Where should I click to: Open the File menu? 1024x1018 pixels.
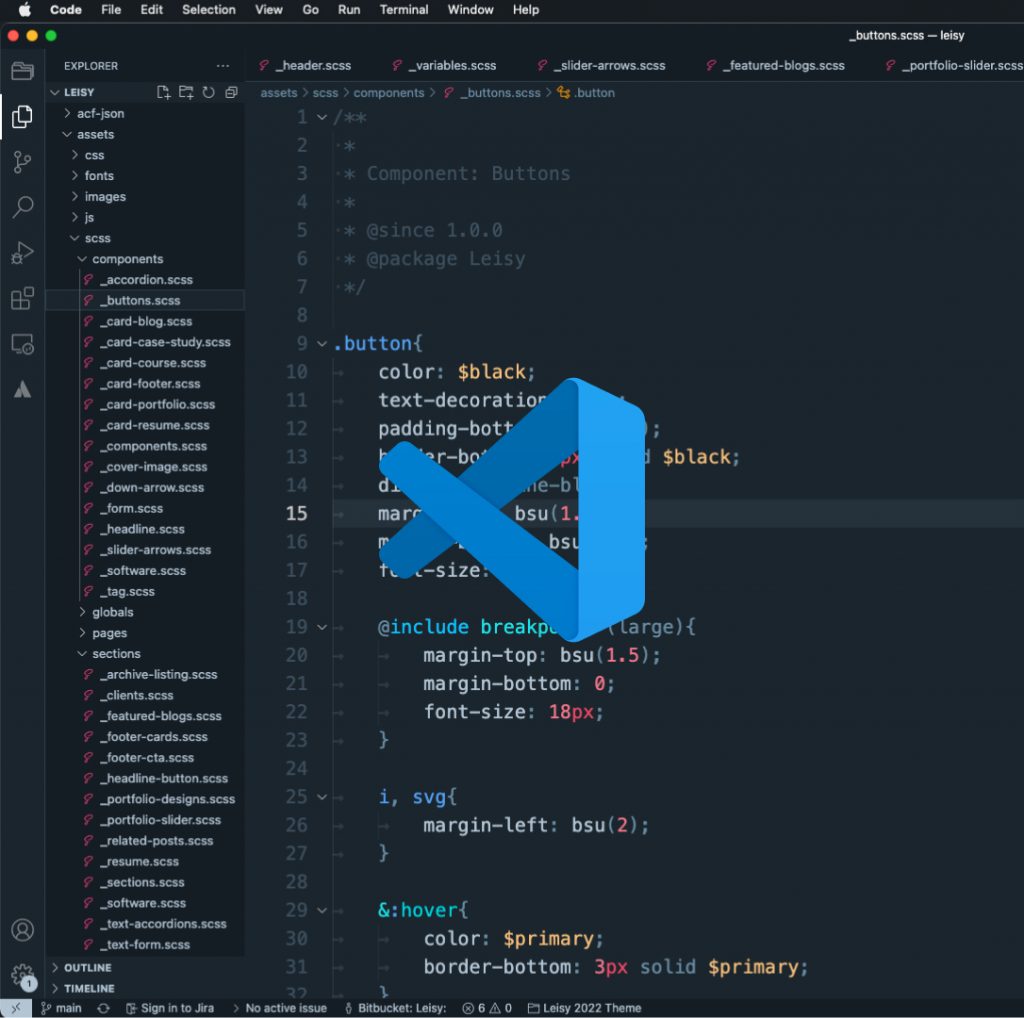[111, 10]
